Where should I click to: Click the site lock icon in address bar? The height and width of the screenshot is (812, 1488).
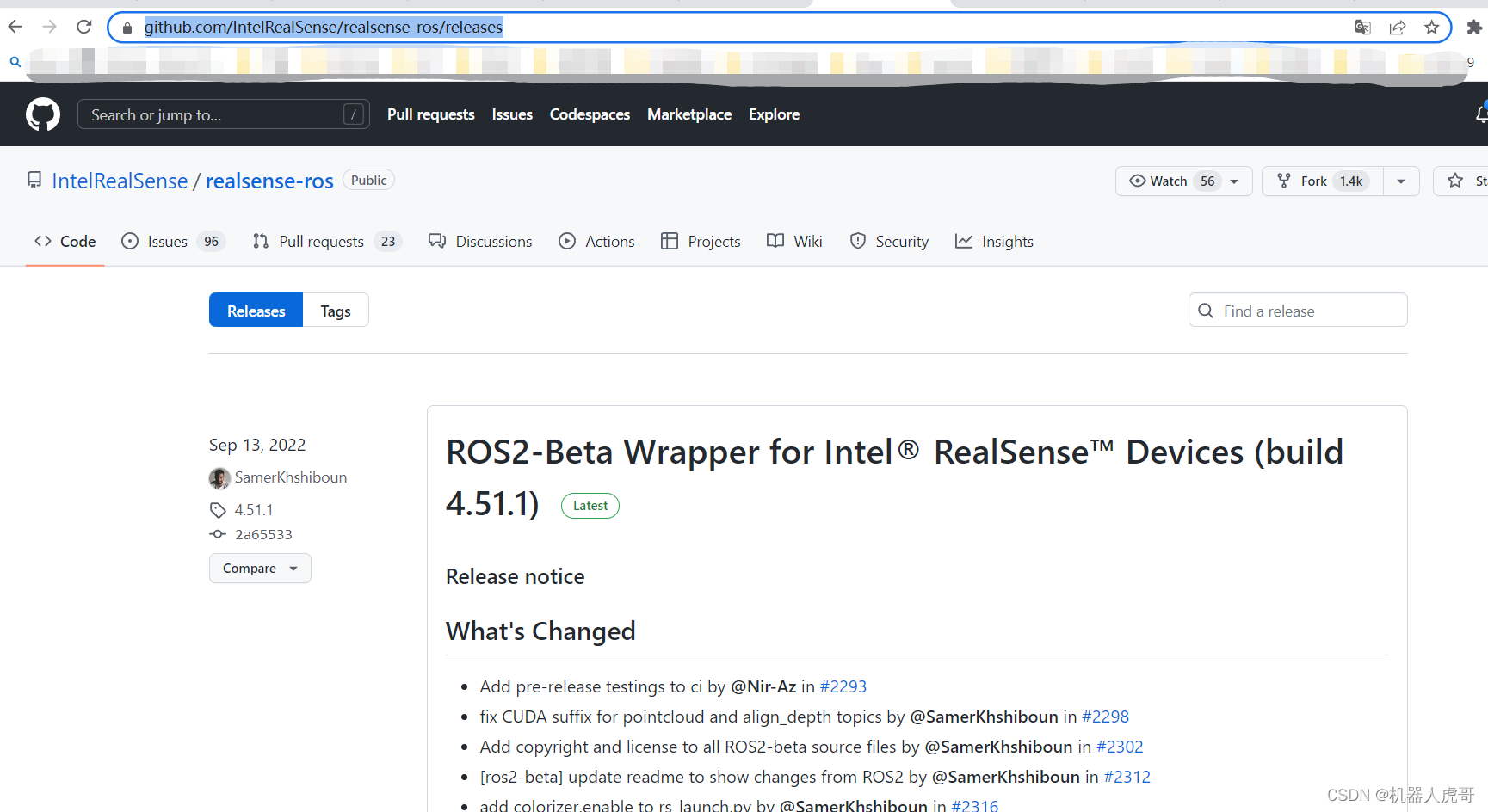[x=127, y=28]
